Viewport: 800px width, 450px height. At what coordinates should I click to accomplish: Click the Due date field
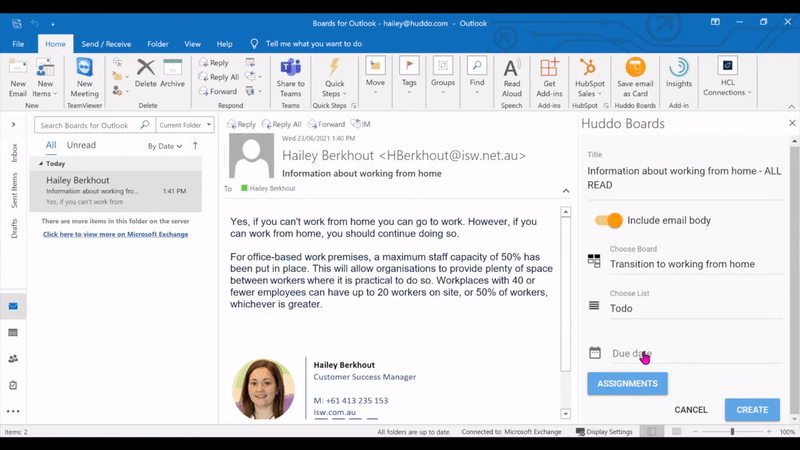coord(696,353)
